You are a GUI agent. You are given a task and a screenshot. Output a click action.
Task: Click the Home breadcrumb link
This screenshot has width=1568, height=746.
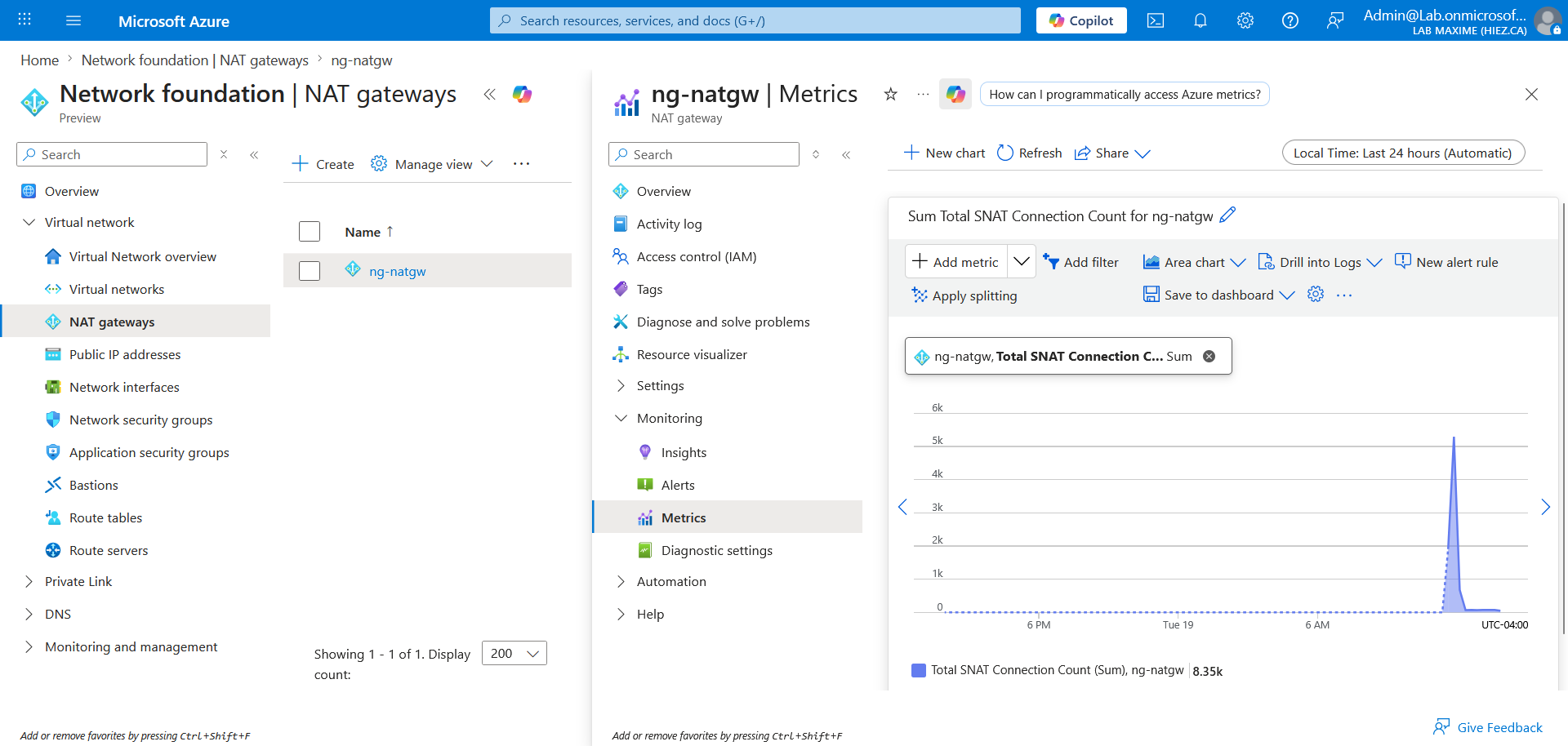tap(39, 60)
